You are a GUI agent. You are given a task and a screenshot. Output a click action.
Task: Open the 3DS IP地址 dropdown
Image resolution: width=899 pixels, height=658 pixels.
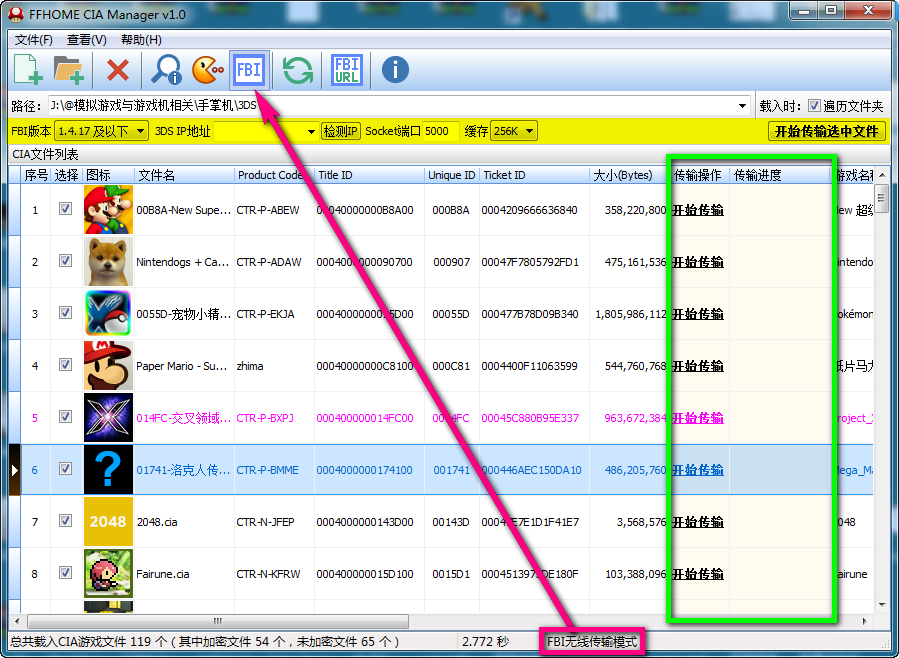[311, 131]
